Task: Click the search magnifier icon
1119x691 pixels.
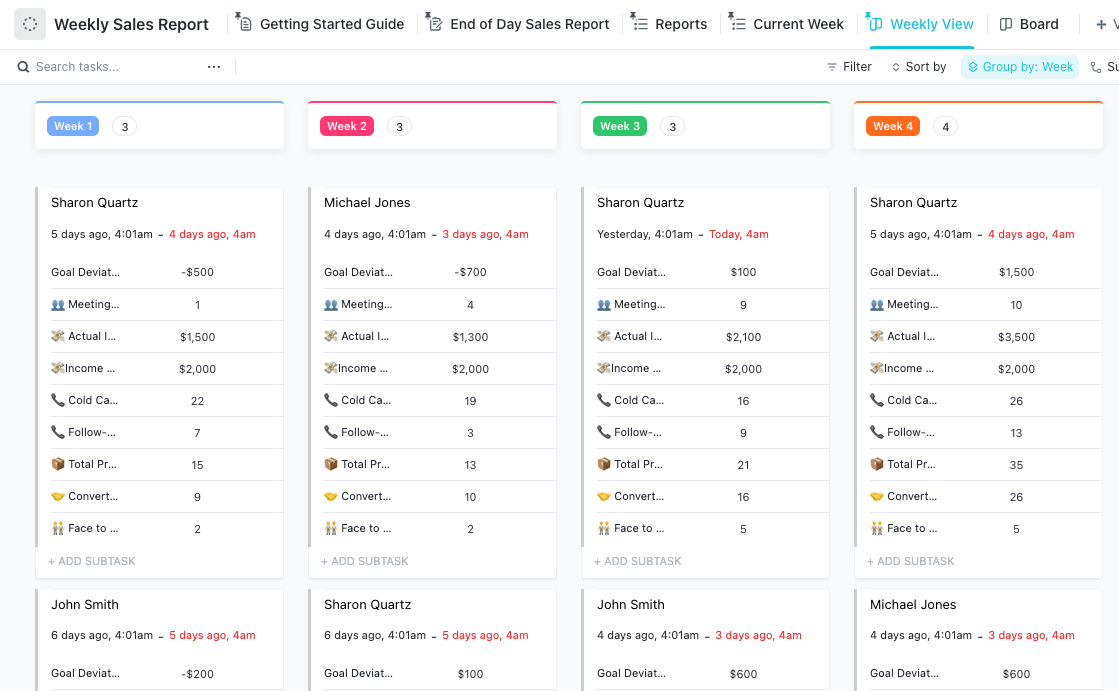Action: [x=23, y=67]
